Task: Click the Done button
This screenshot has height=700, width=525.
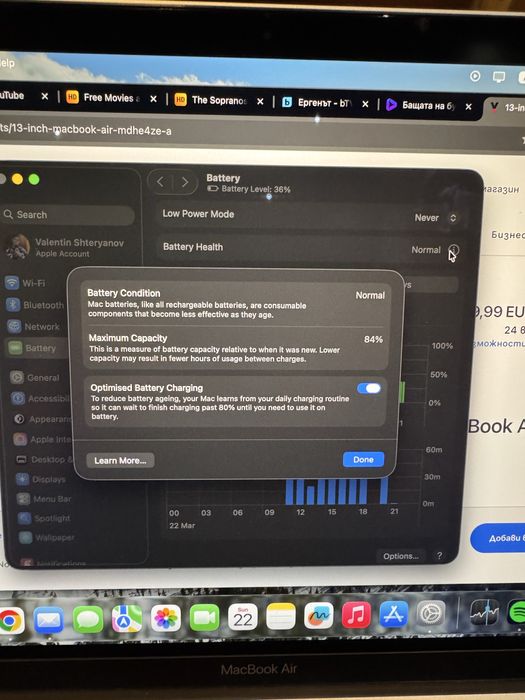Action: pyautogui.click(x=363, y=459)
